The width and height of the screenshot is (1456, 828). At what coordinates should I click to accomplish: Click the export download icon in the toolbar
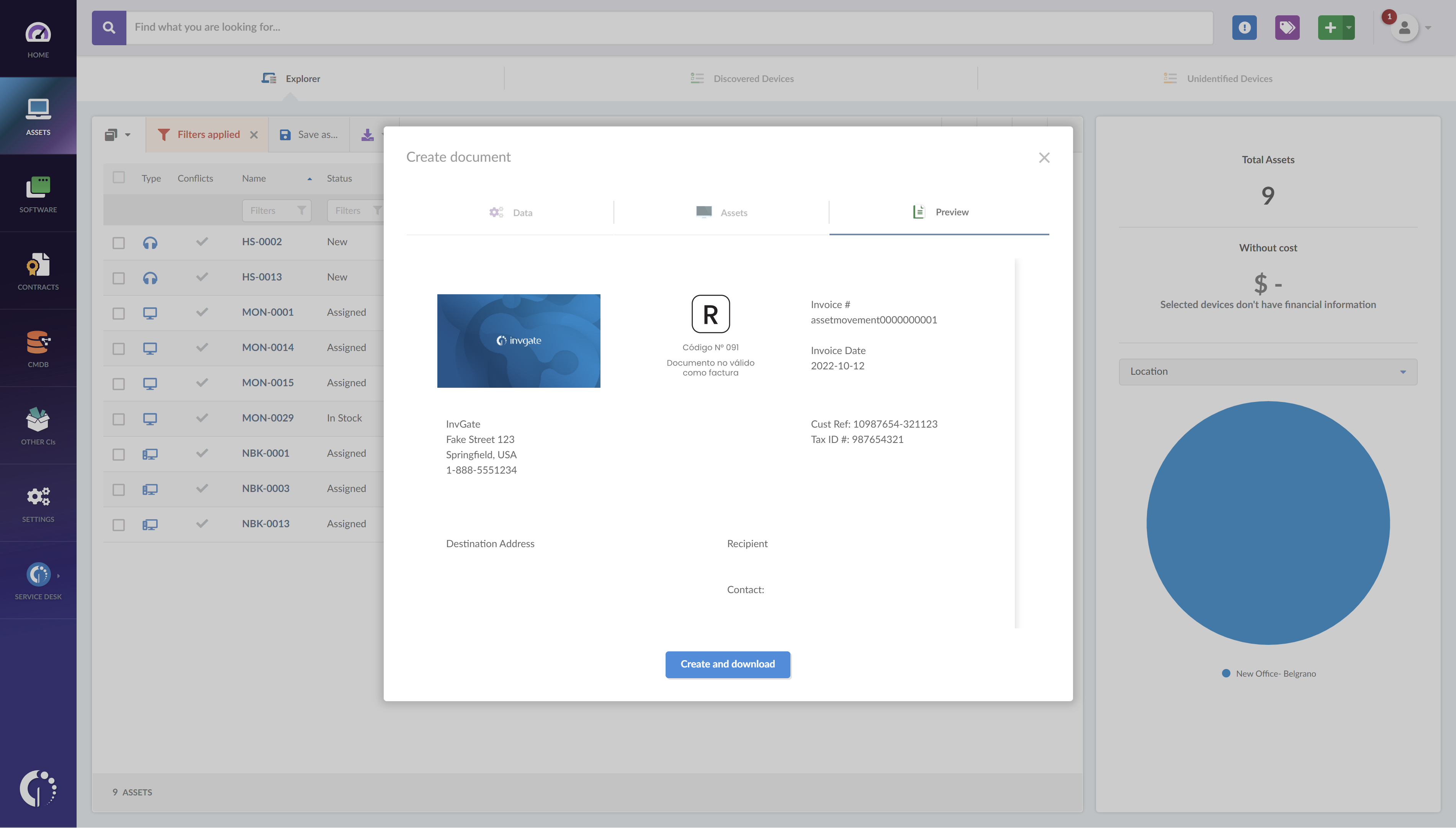(367, 134)
